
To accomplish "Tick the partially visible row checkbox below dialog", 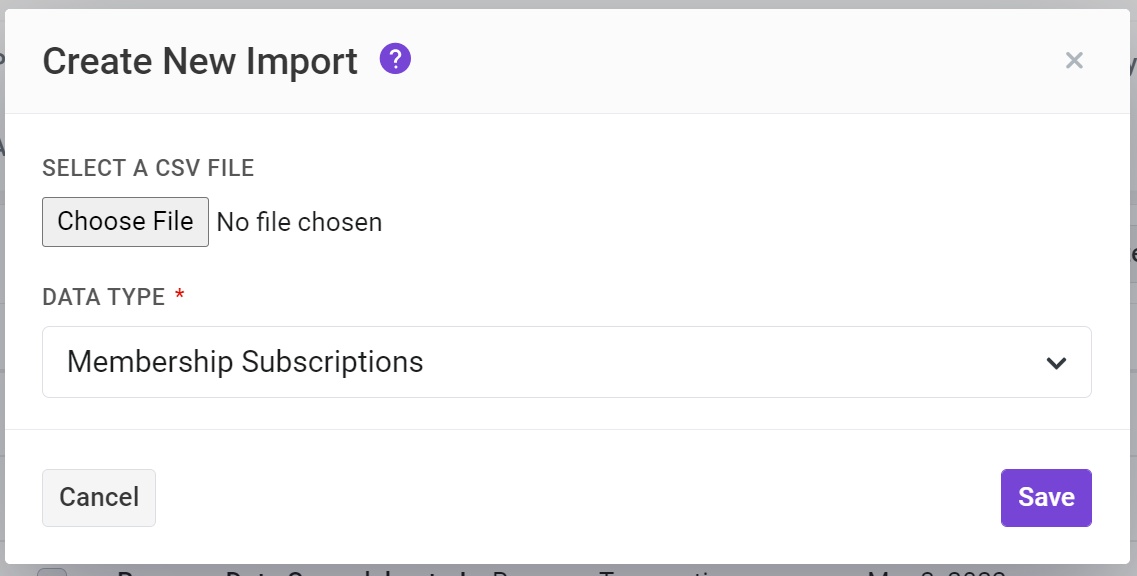I will tap(52, 572).
